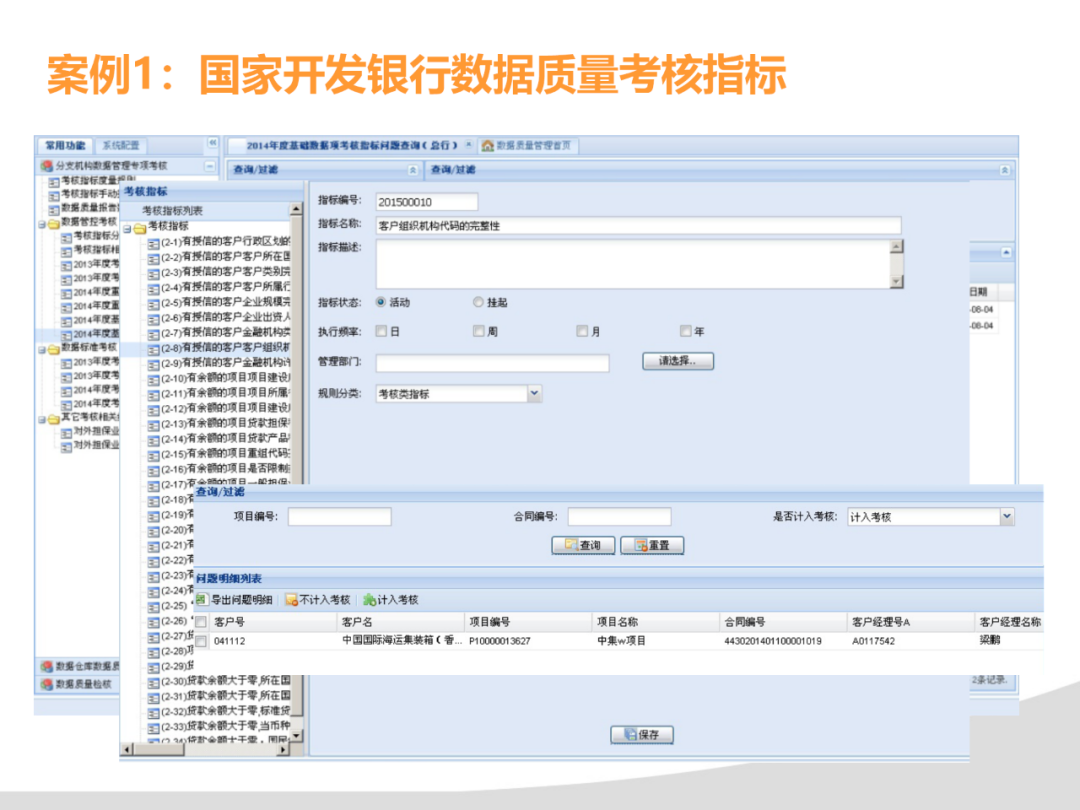Click the 数据质量检核 panel icon
This screenshot has height=810, width=1080.
[47, 684]
